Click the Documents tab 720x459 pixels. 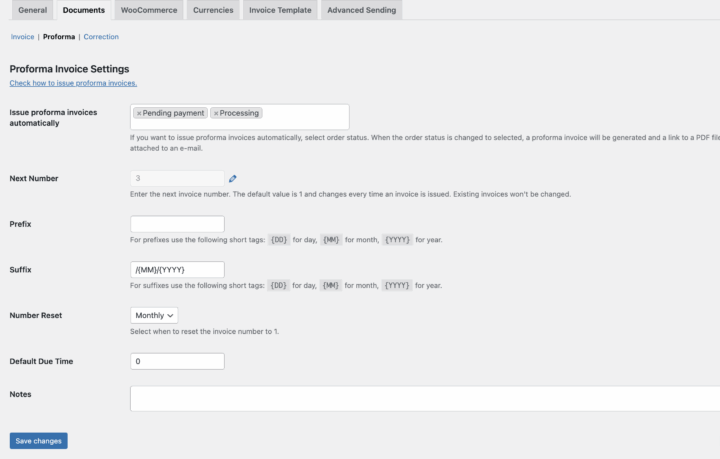point(83,10)
